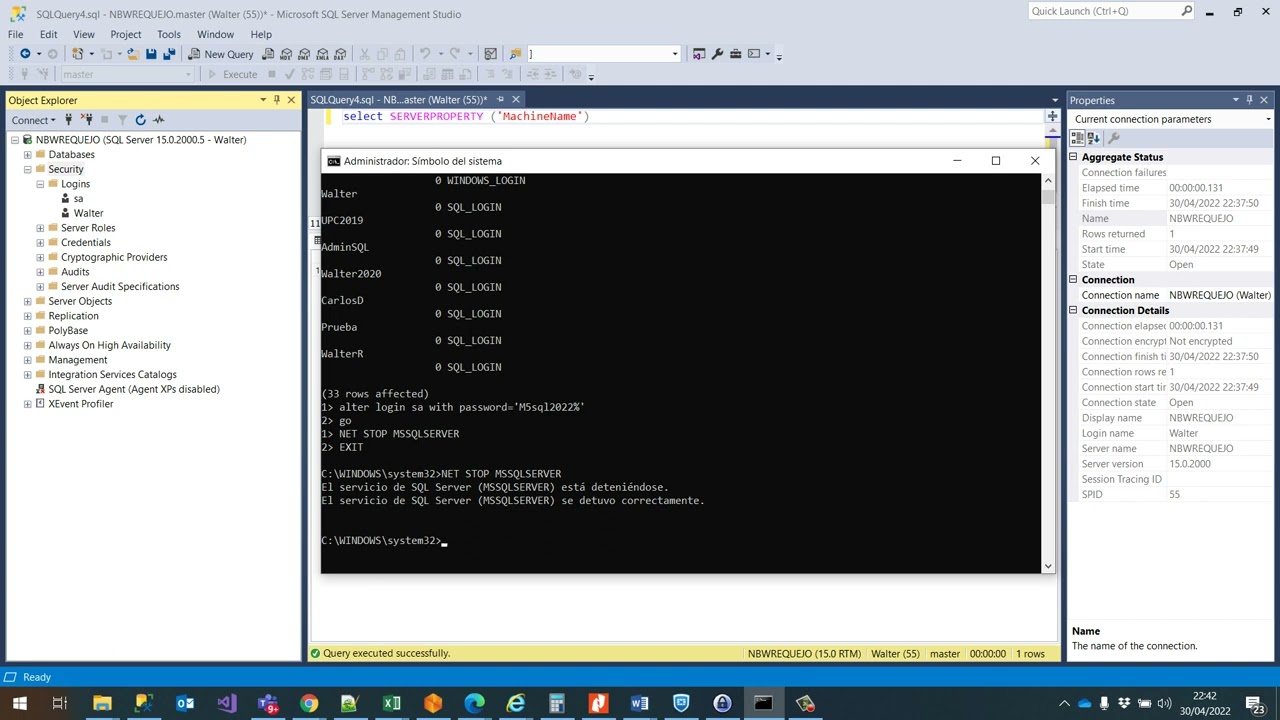Expand the Management folder
Screen dimensions: 1280x720
pos(28,360)
